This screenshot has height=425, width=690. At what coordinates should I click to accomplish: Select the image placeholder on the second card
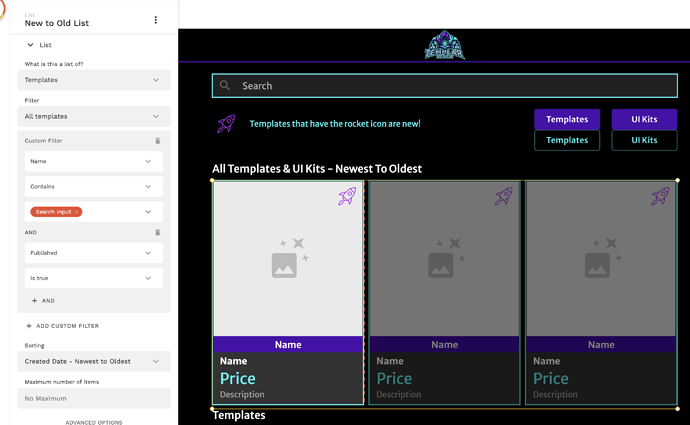point(444,259)
